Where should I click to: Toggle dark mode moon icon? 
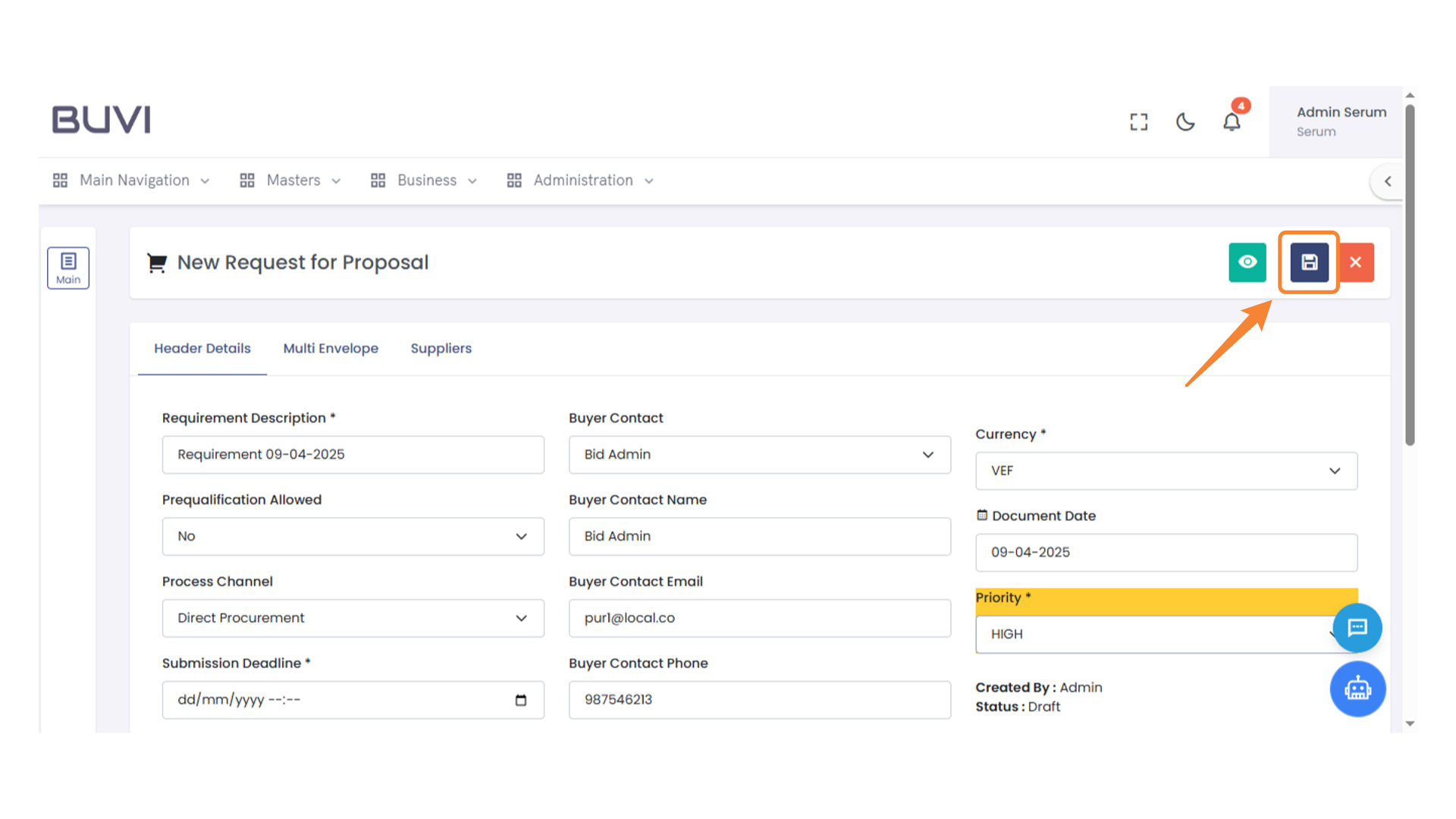tap(1185, 121)
